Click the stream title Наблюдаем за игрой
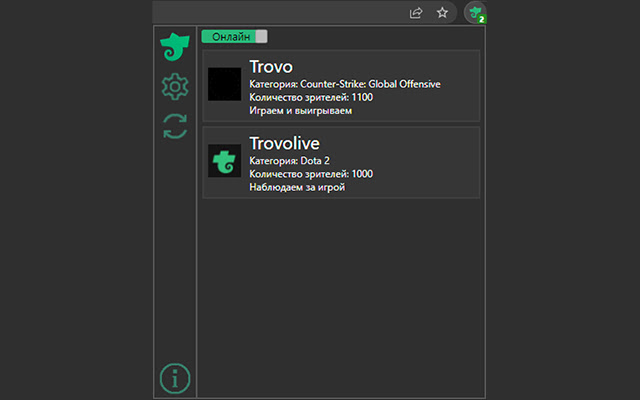Screen dimensions: 640x400 click(x=297, y=187)
